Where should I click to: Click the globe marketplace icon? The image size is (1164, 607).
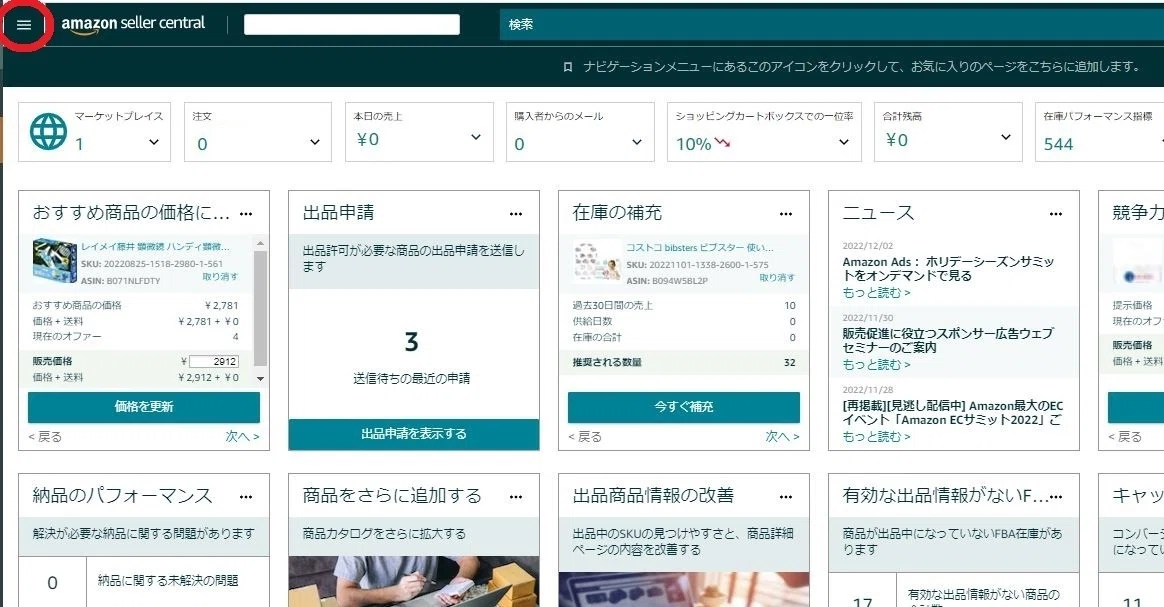tap(48, 132)
